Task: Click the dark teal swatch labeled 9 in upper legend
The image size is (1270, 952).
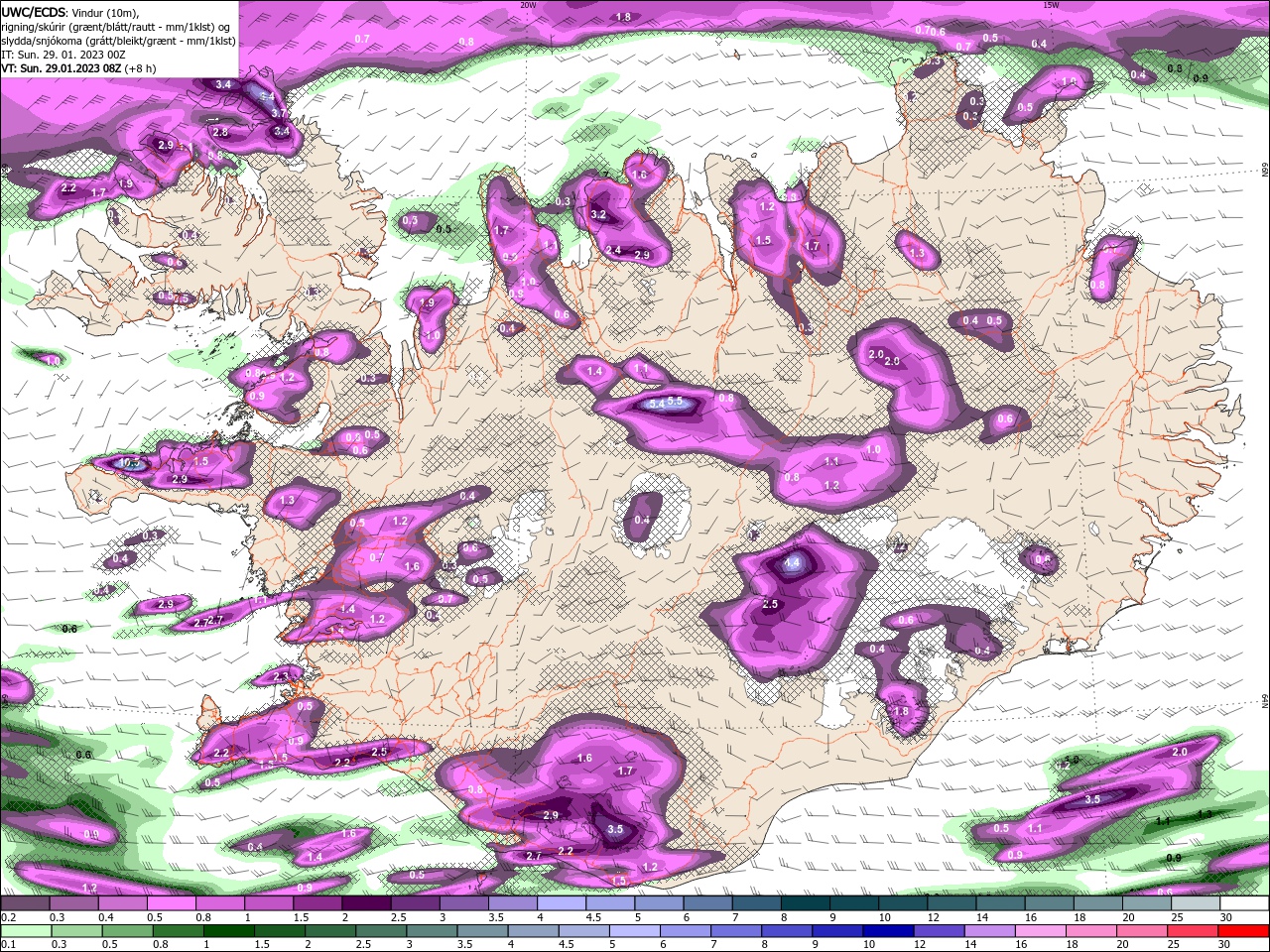Action: 853,903
